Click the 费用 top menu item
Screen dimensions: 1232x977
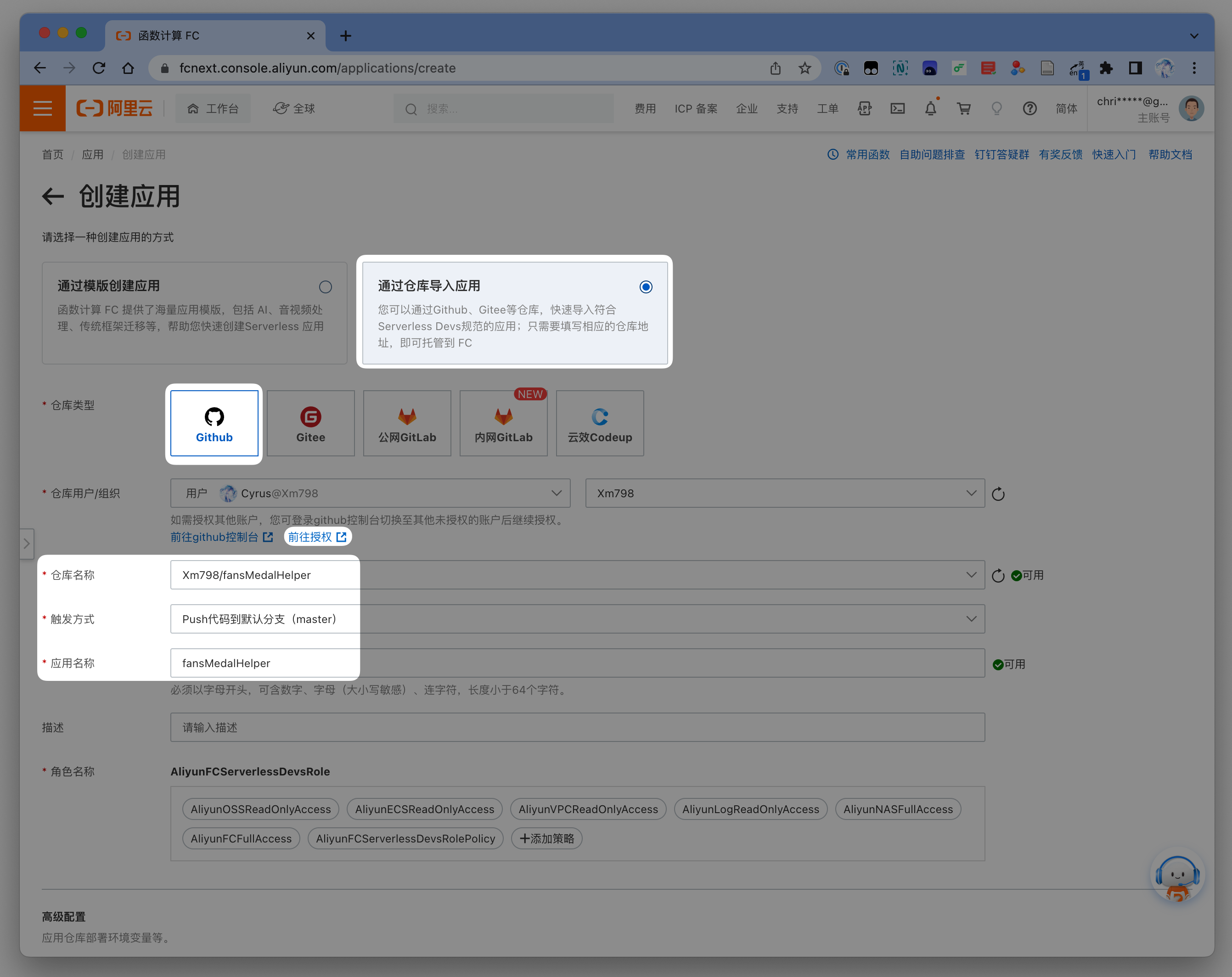click(645, 108)
